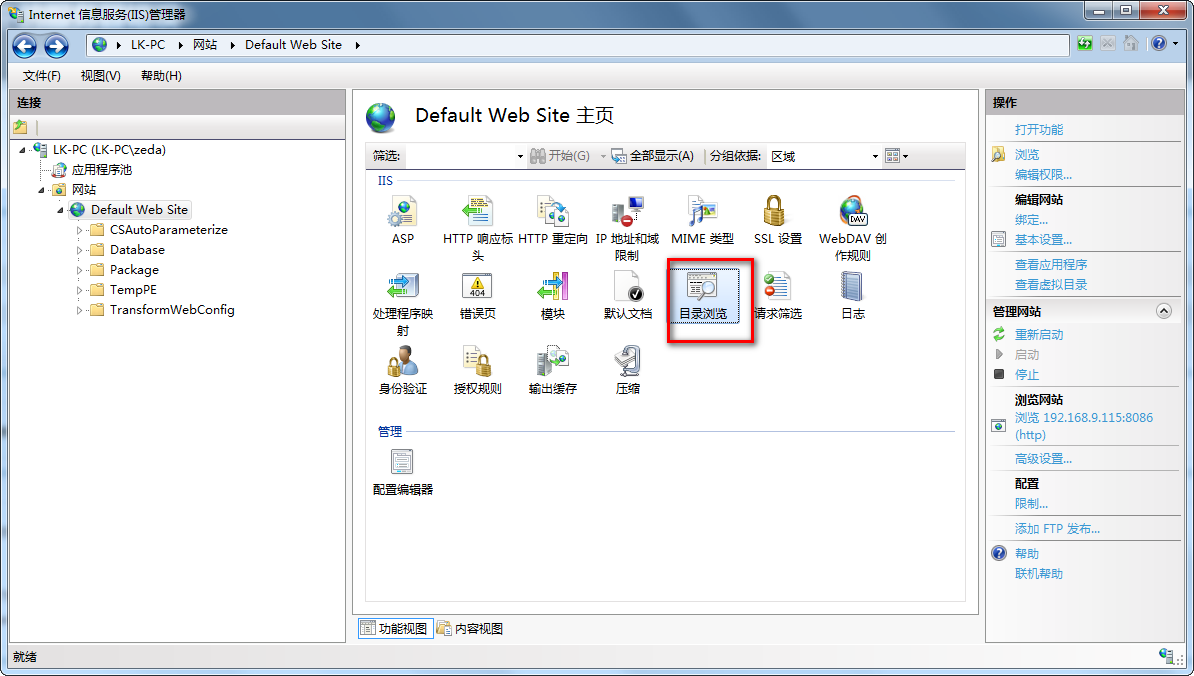Screen dimensions: 1194x676
Task: Expand the TempPE folder node
Action: pos(79,290)
